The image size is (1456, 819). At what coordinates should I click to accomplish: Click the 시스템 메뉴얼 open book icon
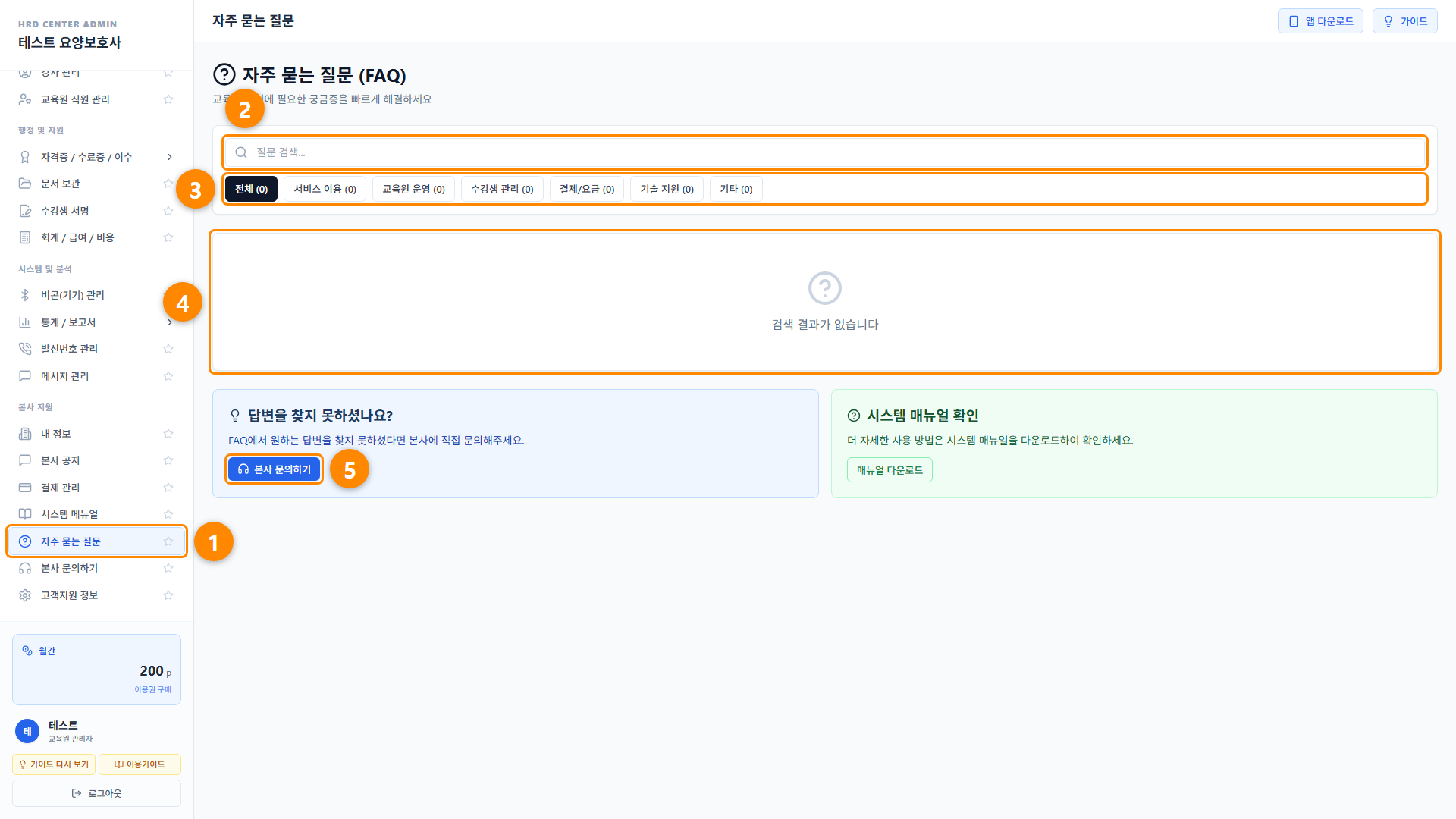pos(25,514)
